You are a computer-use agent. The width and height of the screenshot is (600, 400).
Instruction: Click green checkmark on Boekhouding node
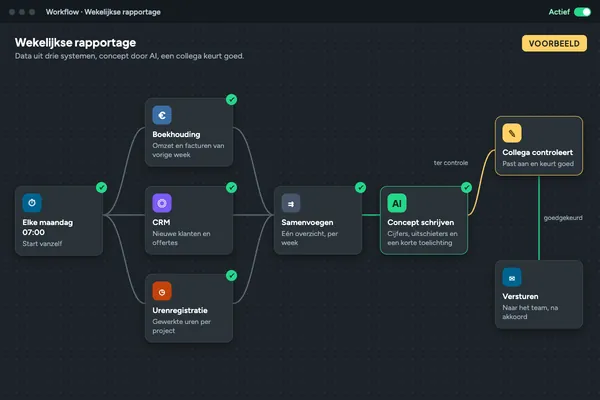click(x=232, y=100)
